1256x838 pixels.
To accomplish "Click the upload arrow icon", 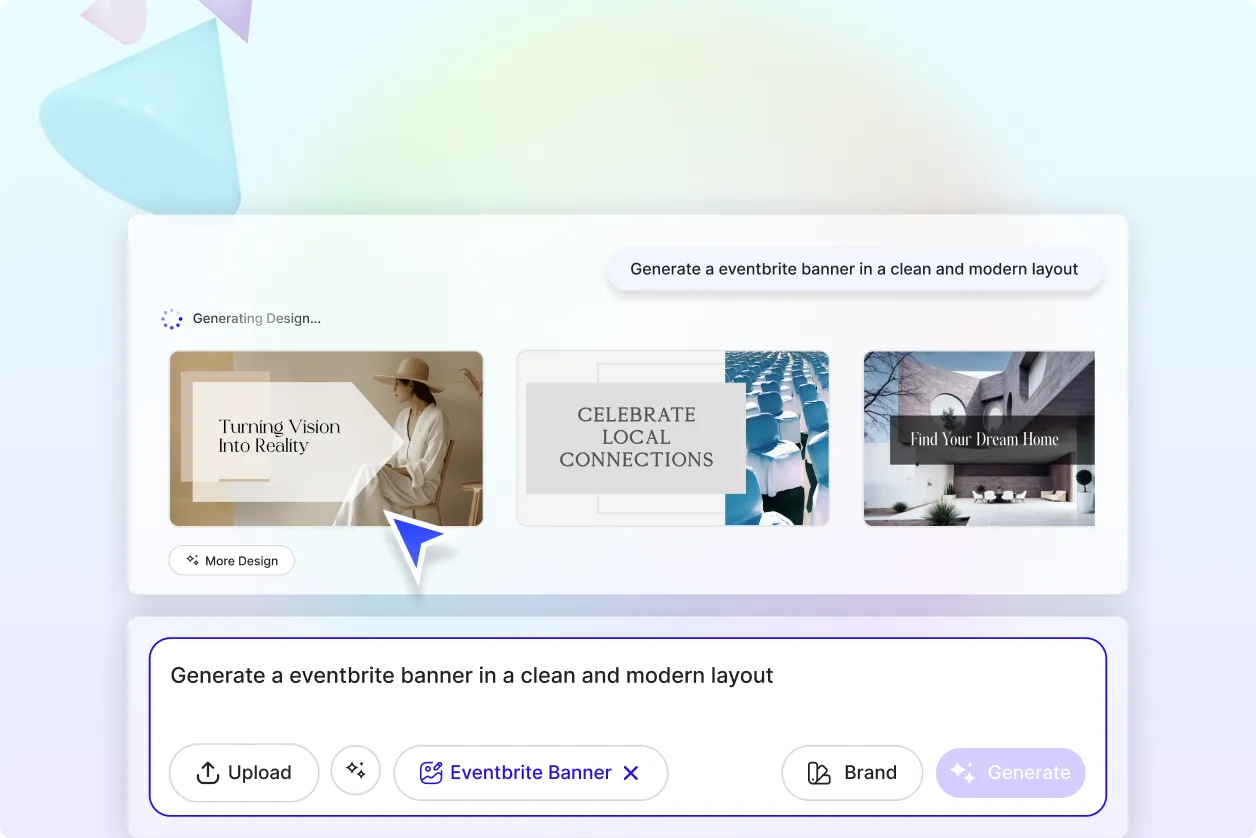I will (x=207, y=773).
